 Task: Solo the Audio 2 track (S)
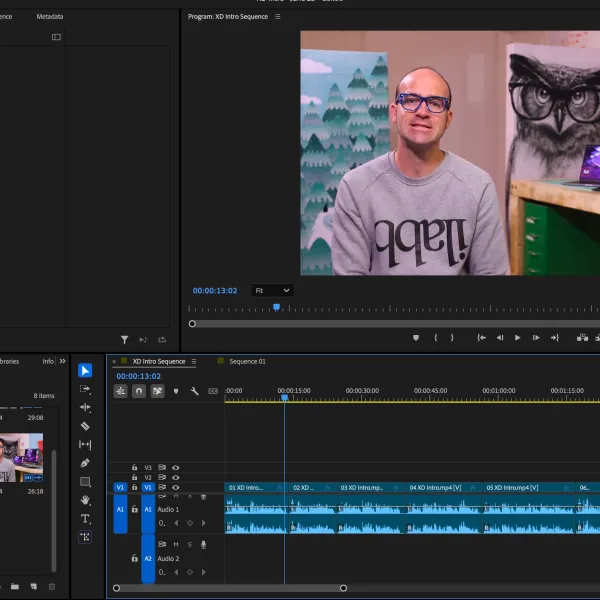(190, 544)
